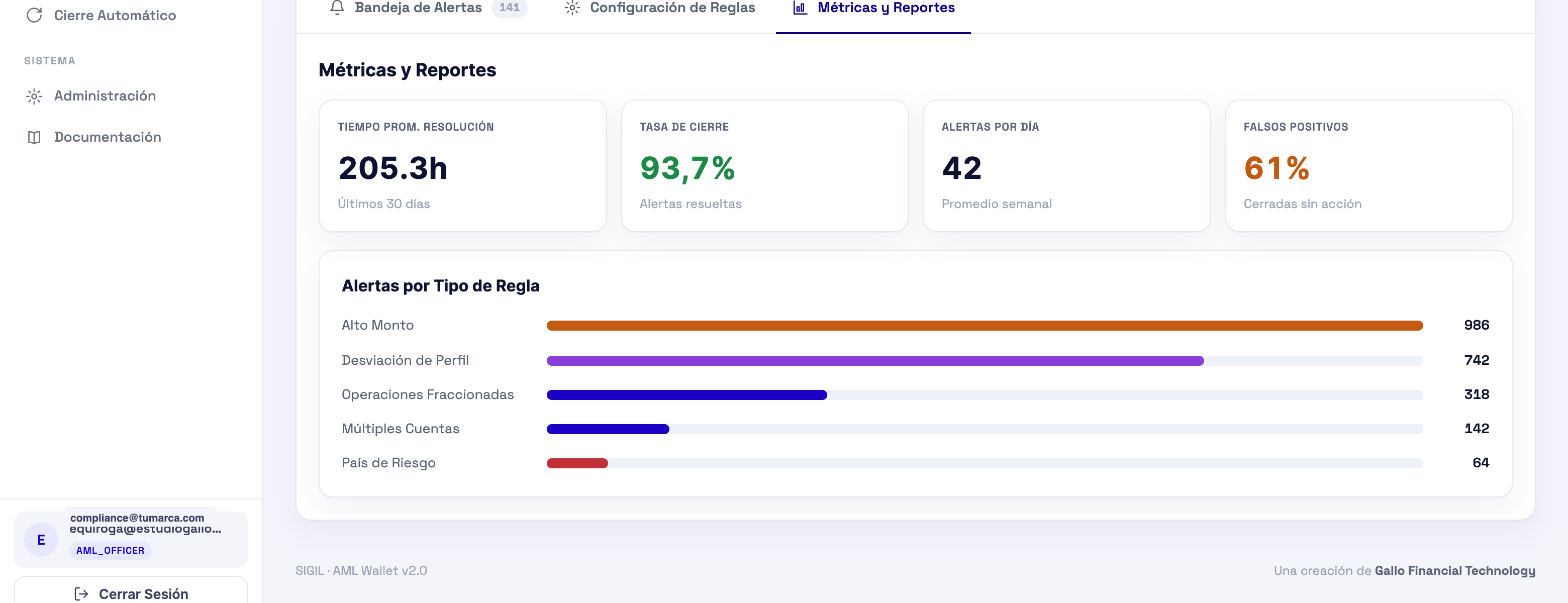Viewport: 1568px width, 603px height.
Task: Click the compliance@tumarca.com email text
Action: (137, 518)
